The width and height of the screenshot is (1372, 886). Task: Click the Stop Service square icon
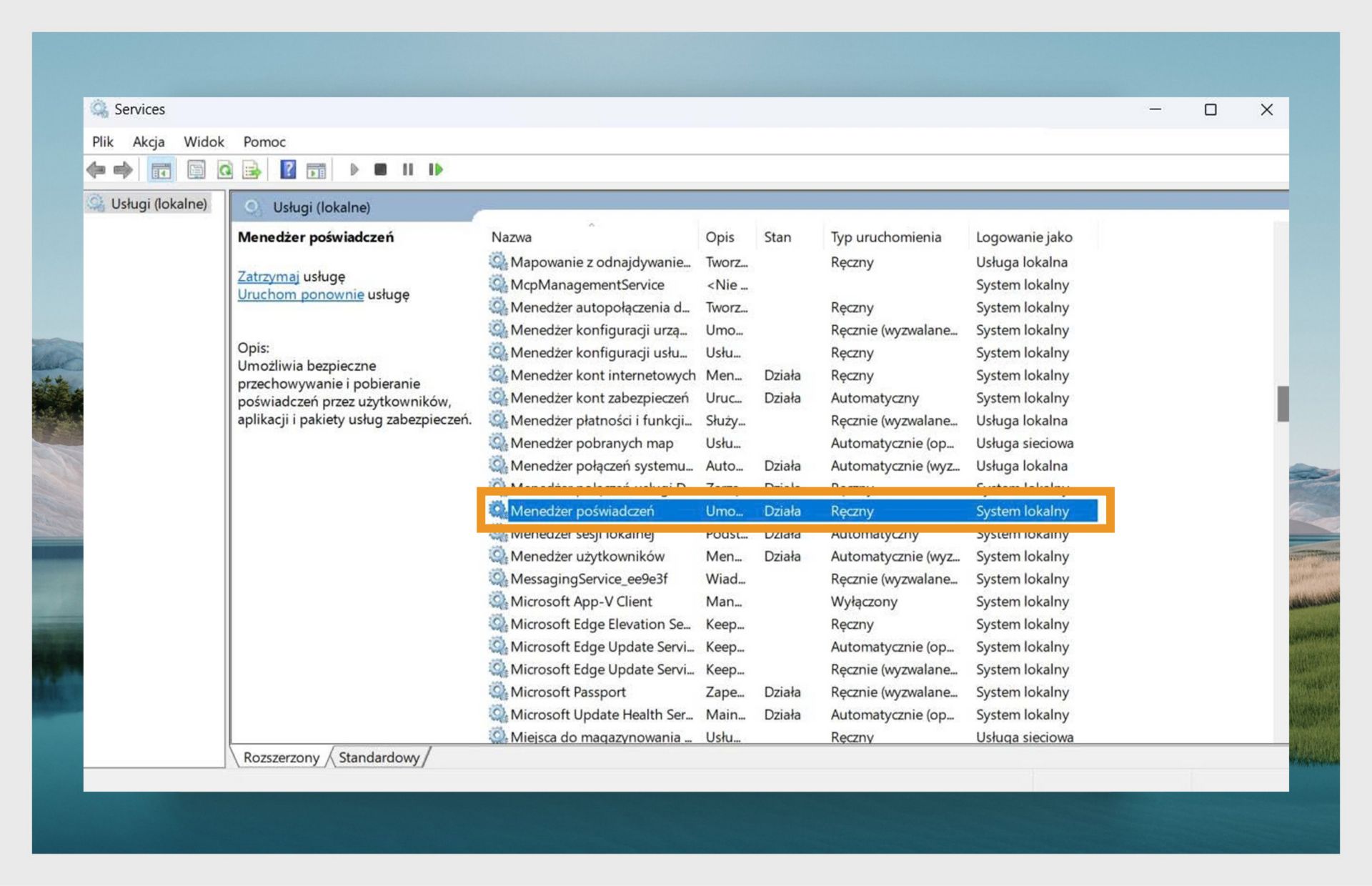point(380,169)
